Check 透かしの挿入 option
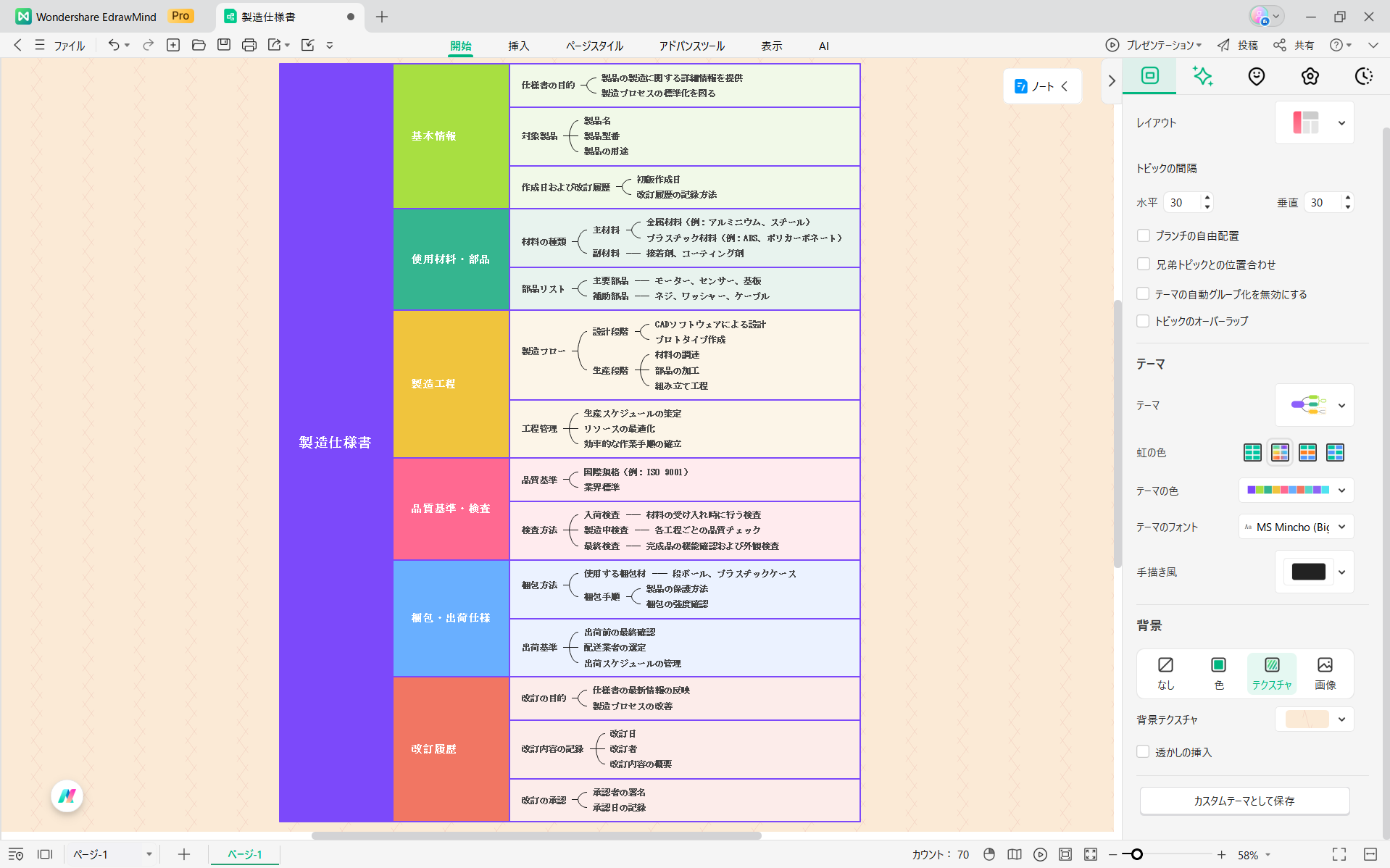 pos(1144,752)
